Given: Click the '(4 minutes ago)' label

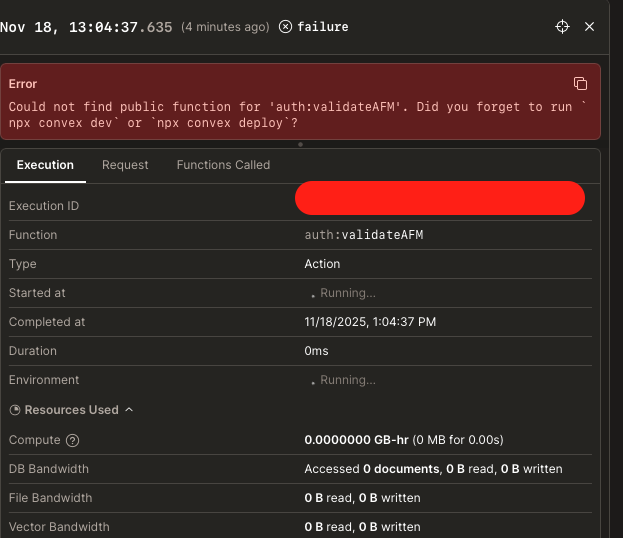Looking at the screenshot, I should tap(225, 27).
